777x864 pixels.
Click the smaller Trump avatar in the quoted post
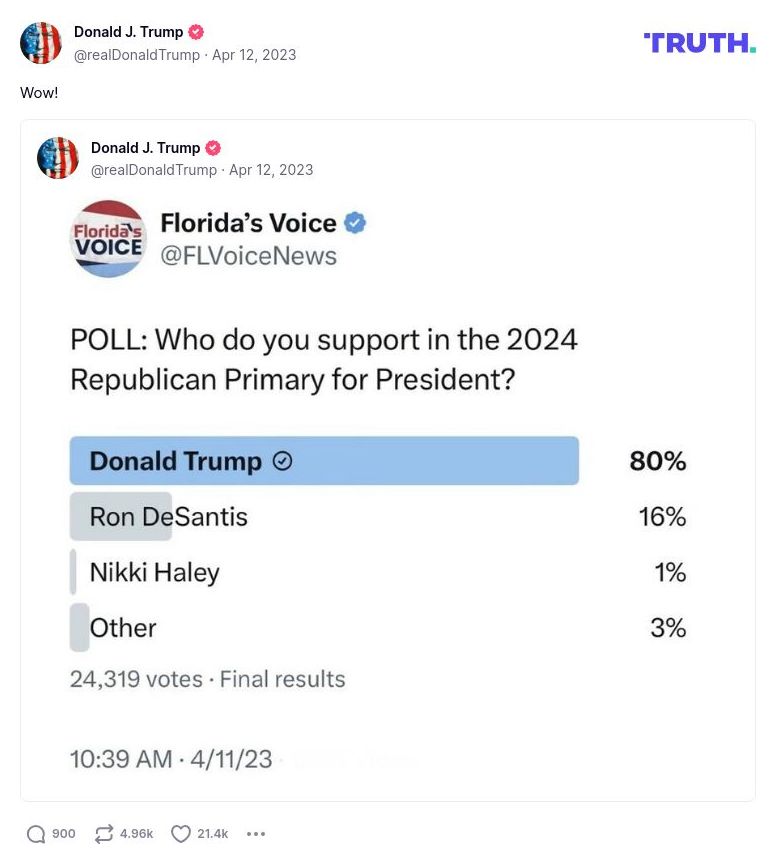tap(58, 158)
